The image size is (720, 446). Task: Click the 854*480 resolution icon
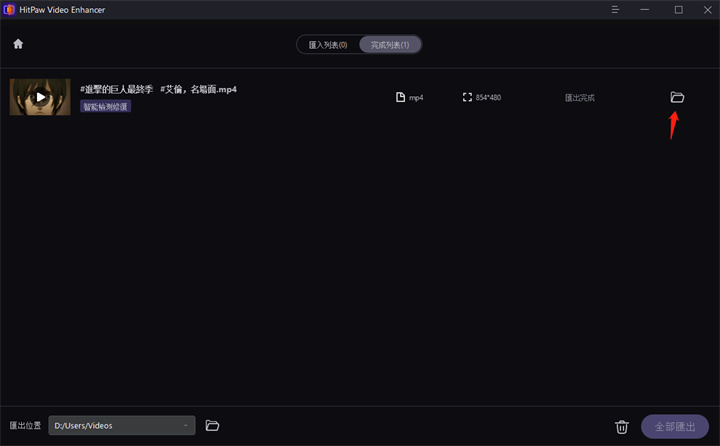pos(467,97)
